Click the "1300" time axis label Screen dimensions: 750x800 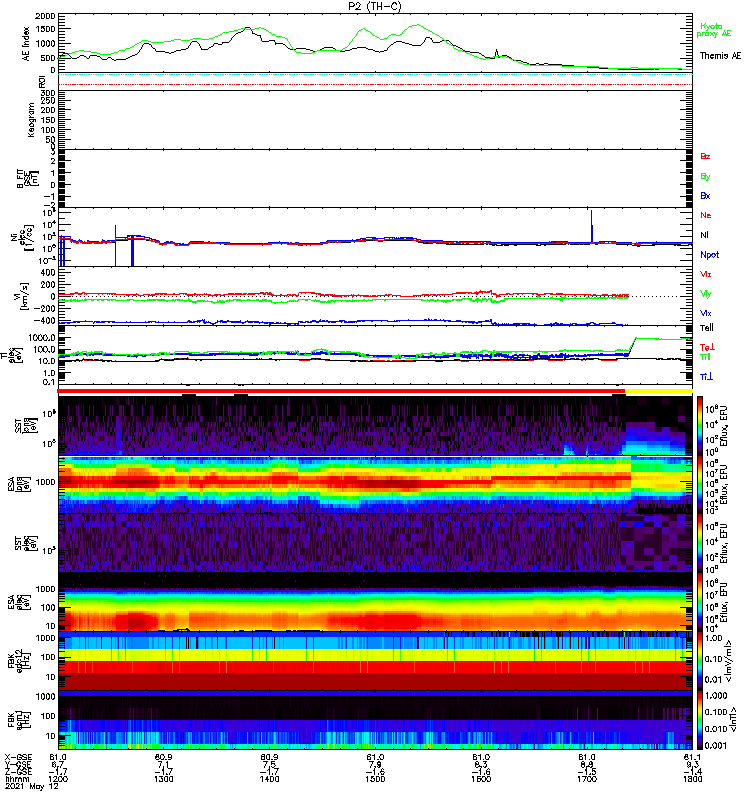coord(164,779)
